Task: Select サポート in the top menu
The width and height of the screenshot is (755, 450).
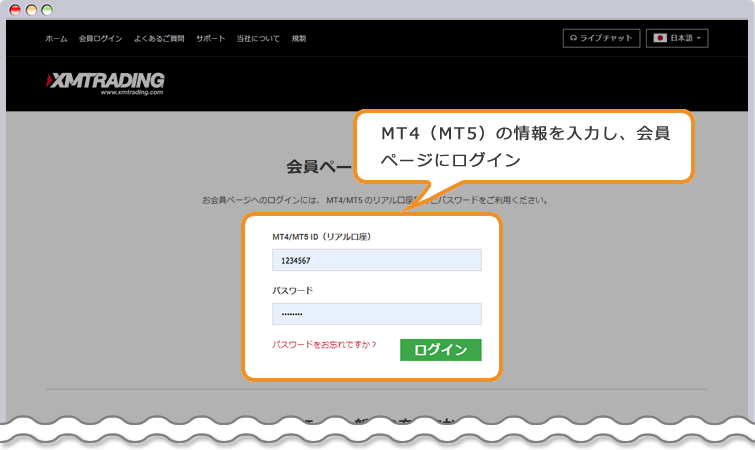Action: (x=210, y=39)
